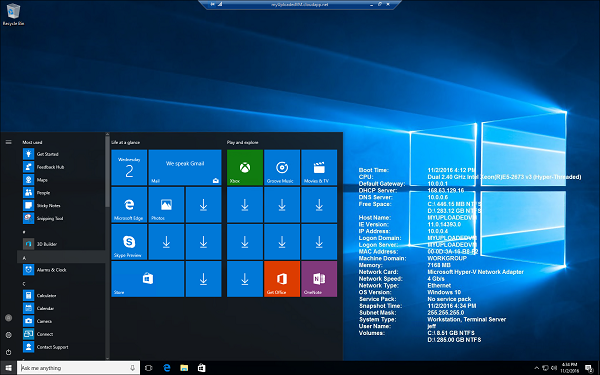Viewport: 600px width, 375px height.
Task: Open the Action Center notifications icon
Action: pyautogui.click(x=589, y=368)
